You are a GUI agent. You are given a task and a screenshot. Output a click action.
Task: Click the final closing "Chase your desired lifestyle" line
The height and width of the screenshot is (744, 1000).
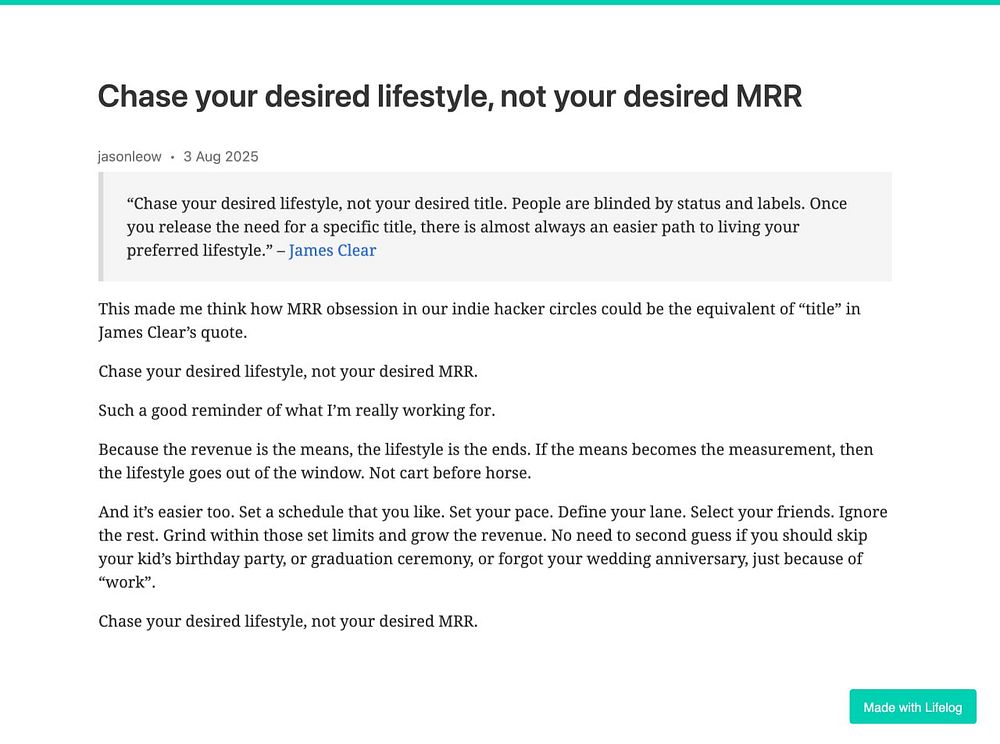tap(288, 621)
